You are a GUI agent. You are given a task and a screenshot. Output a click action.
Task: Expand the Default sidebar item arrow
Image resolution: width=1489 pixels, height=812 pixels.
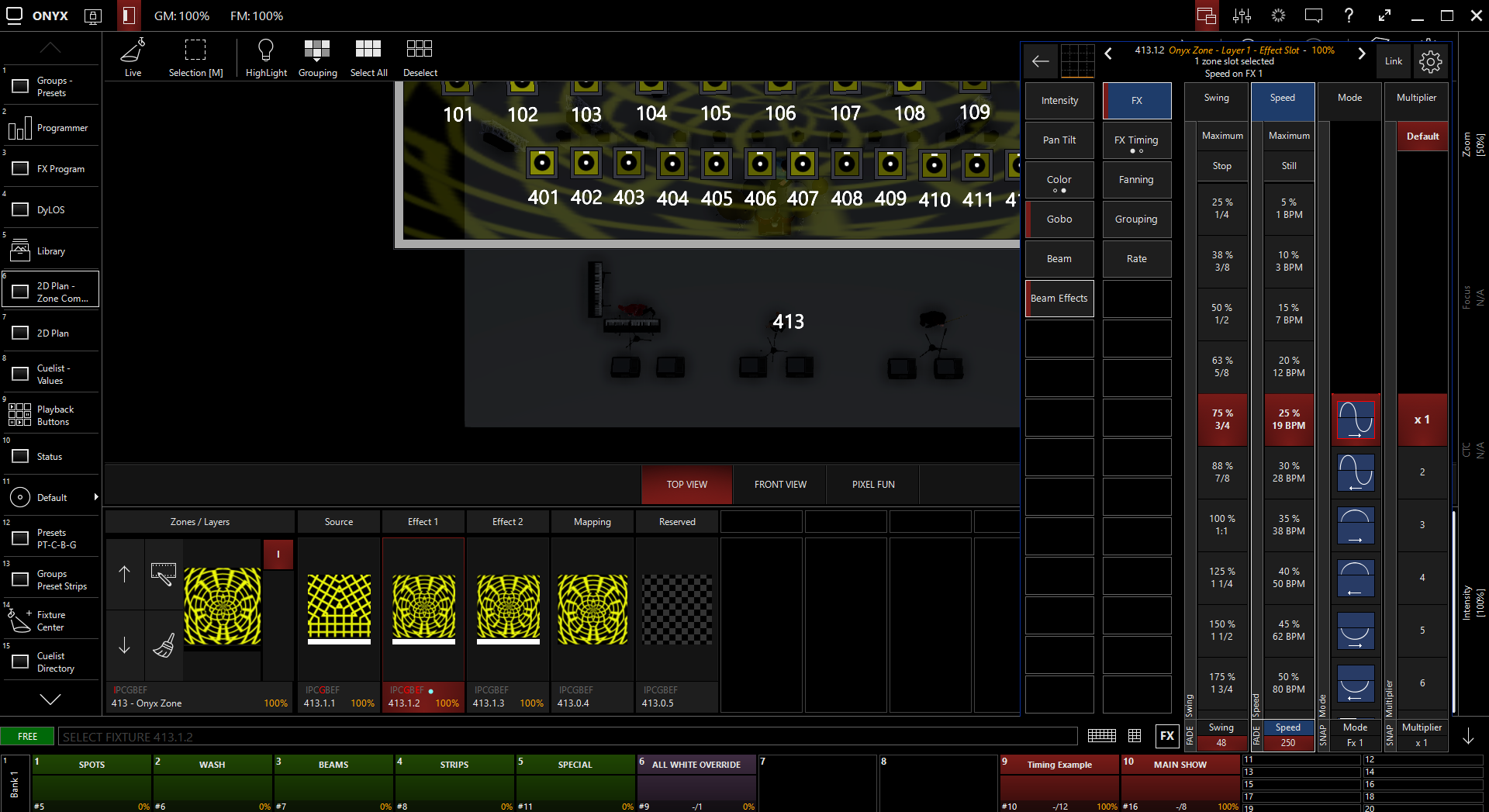pyautogui.click(x=96, y=497)
